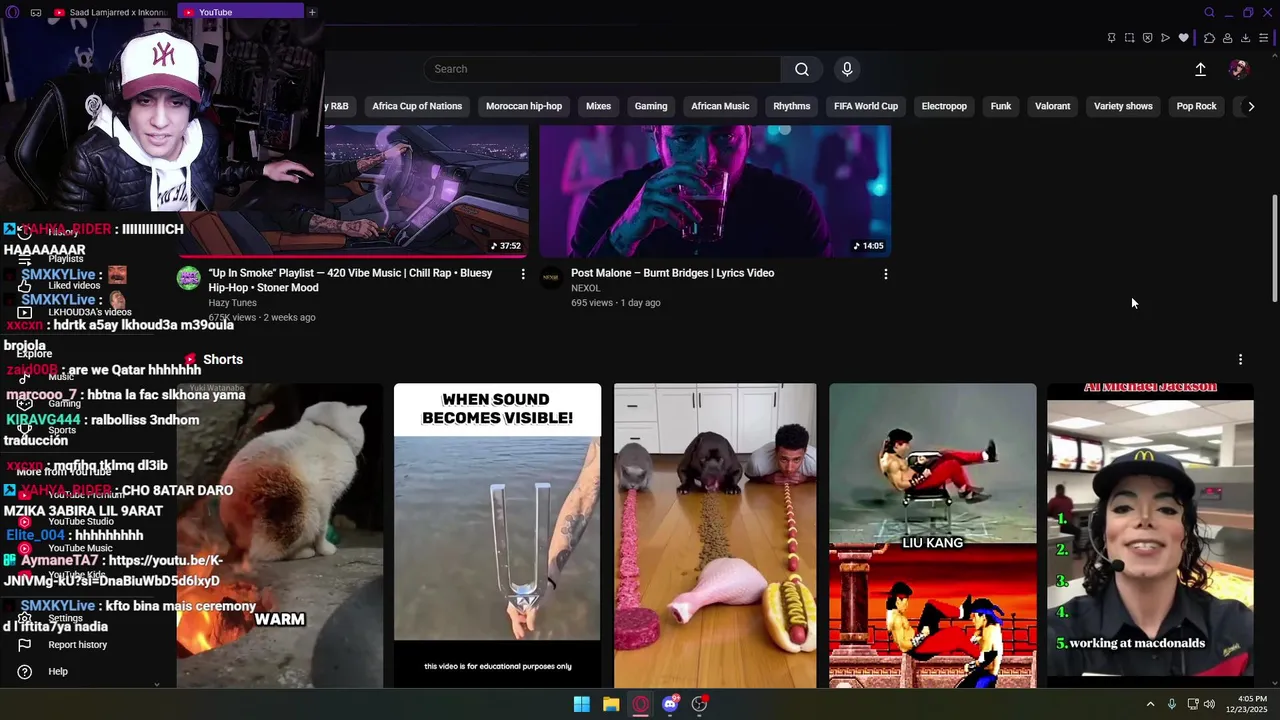1280x720 pixels.
Task: Show the next topic chips with the arrow
Action: pyautogui.click(x=1250, y=106)
